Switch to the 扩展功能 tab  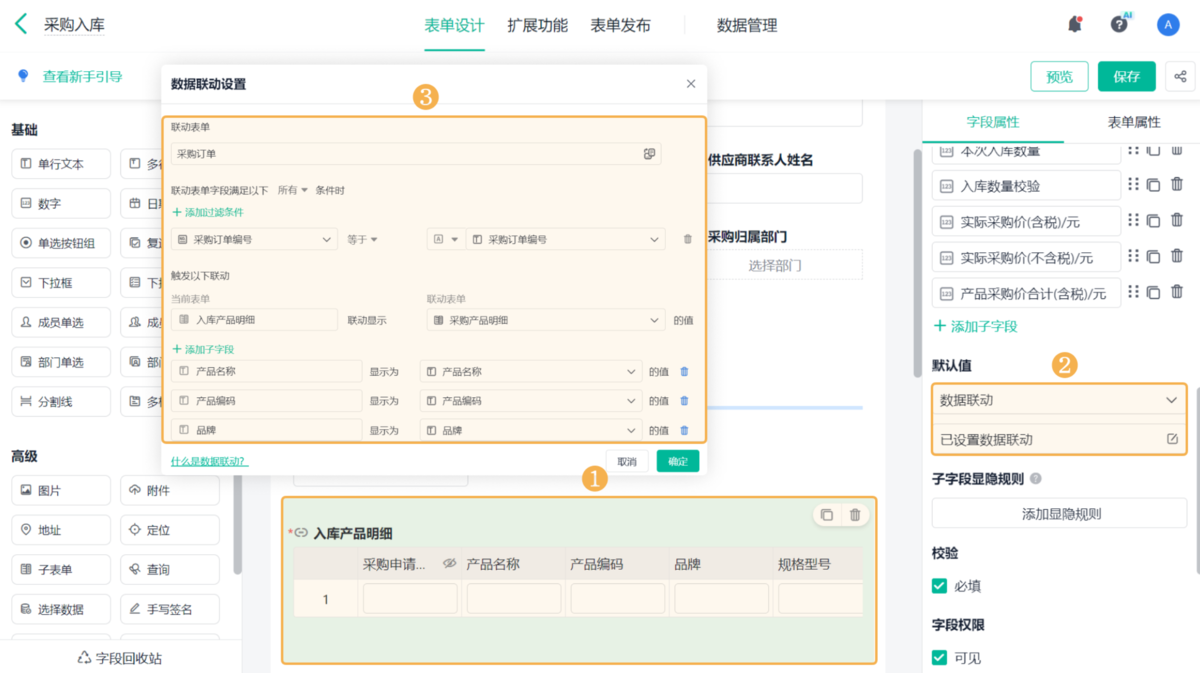click(x=537, y=25)
